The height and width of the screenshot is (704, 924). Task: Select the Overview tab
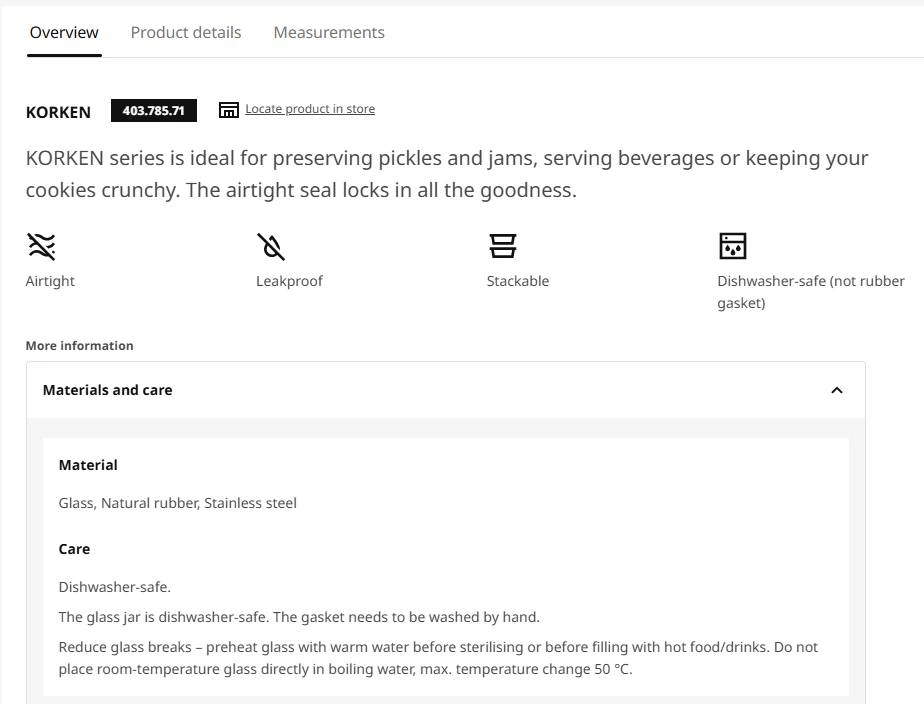[64, 32]
